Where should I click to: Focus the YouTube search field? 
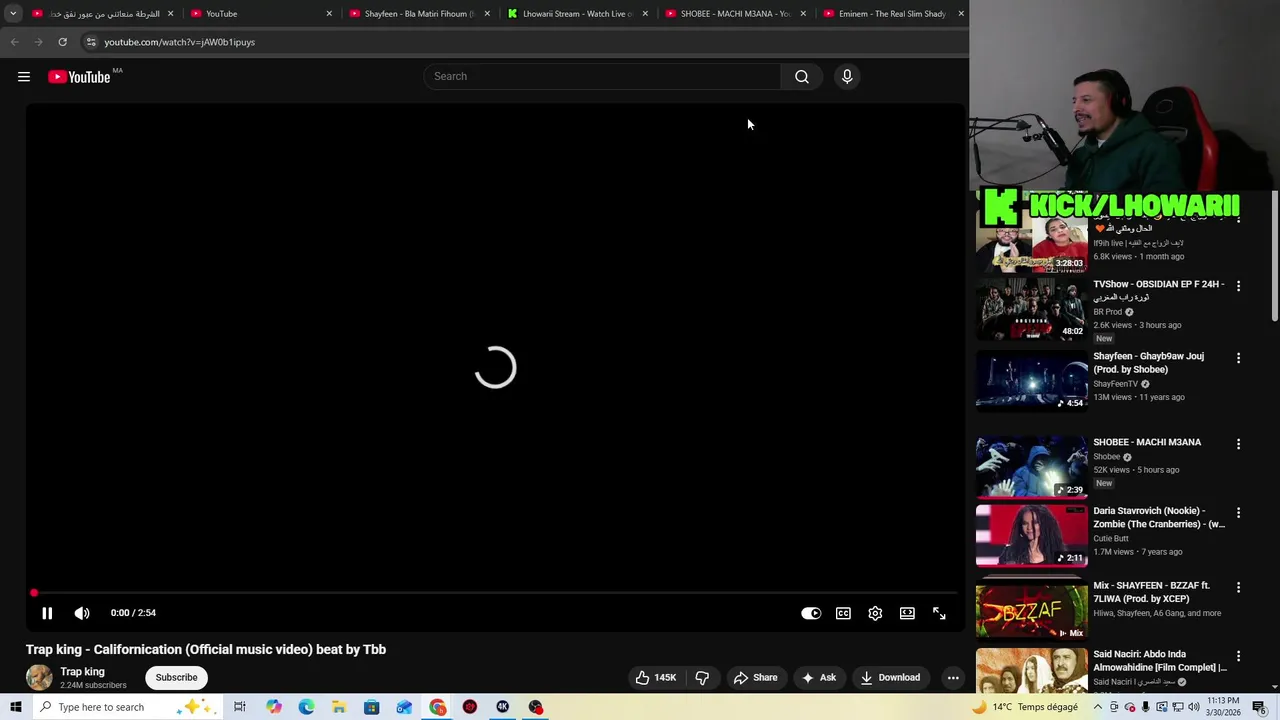[602, 77]
